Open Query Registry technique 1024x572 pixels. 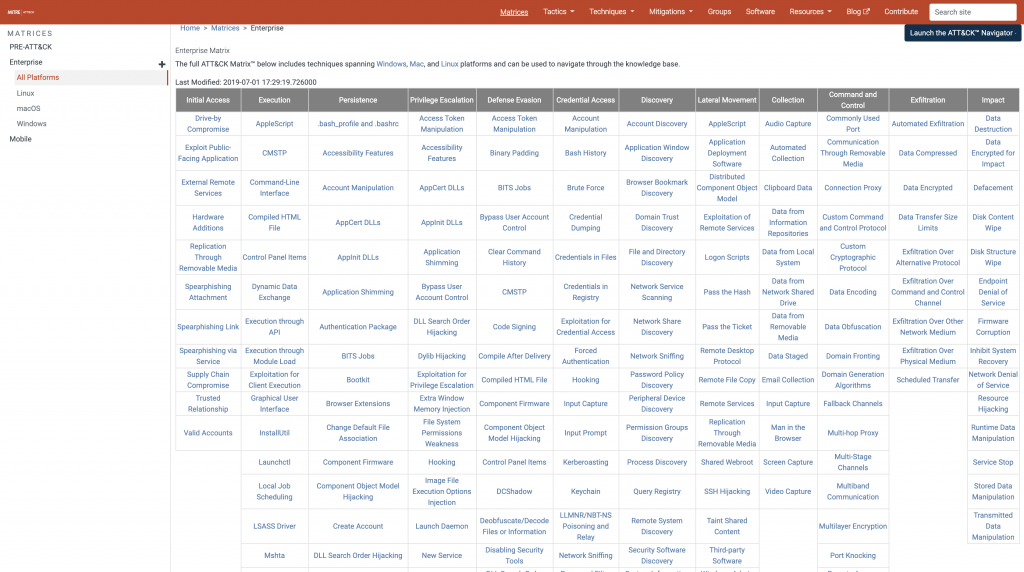[x=656, y=491]
